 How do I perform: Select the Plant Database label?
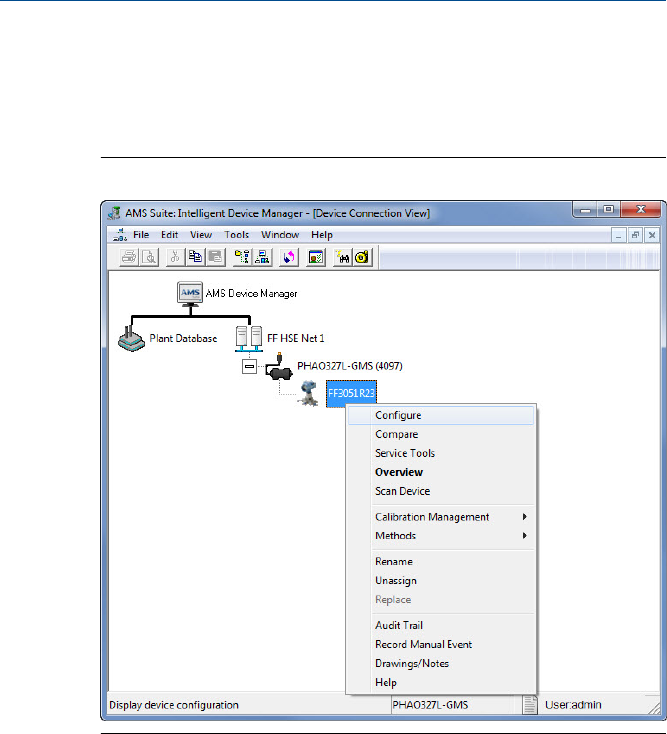183,338
